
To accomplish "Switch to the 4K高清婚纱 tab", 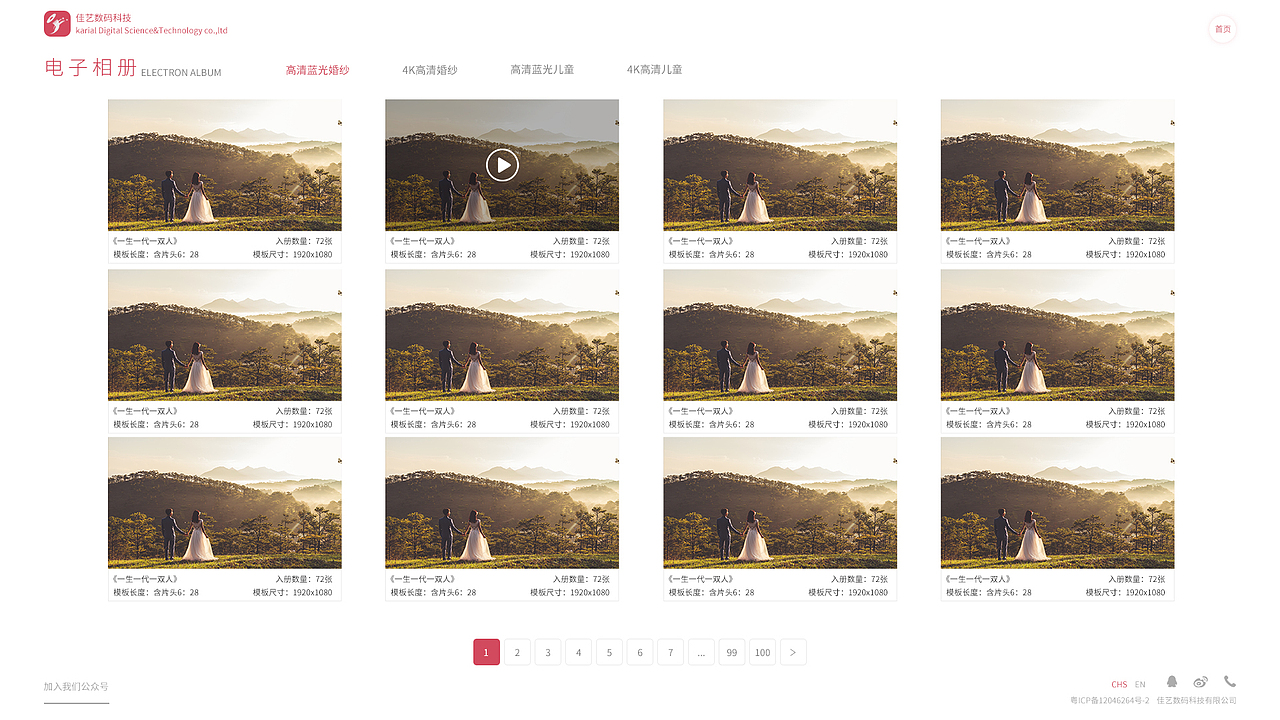I will click(430, 70).
